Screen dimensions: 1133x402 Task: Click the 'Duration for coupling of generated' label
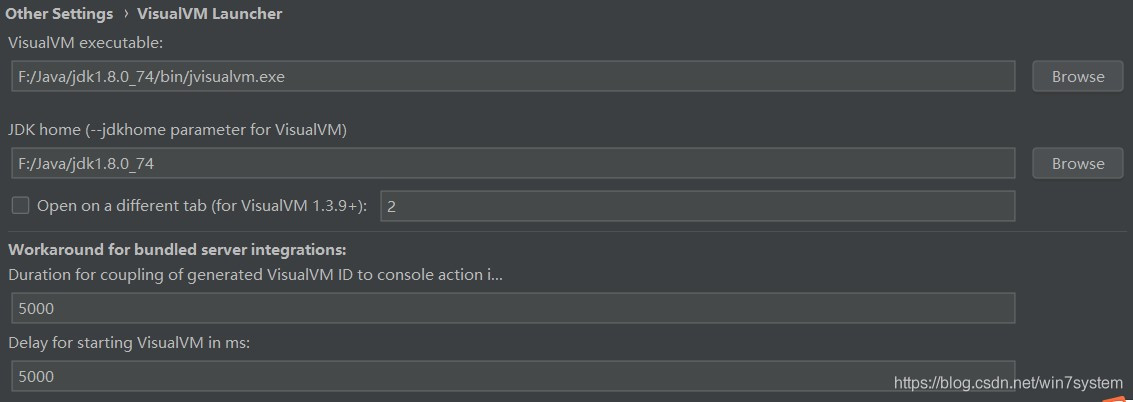[x=255, y=274]
